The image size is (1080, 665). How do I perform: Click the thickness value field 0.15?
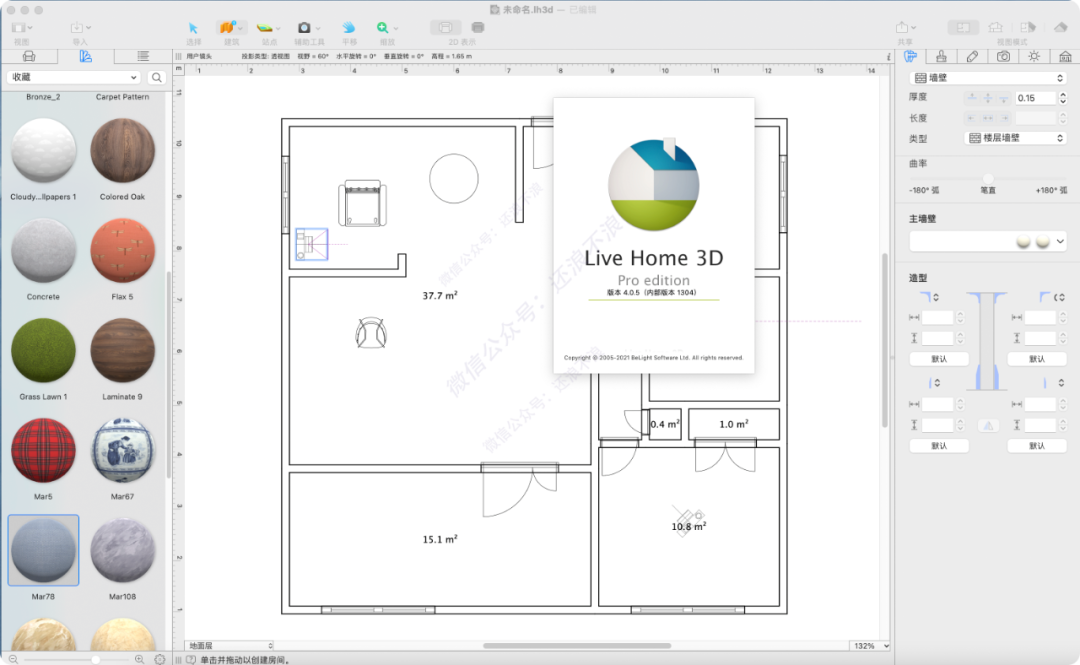click(1035, 98)
